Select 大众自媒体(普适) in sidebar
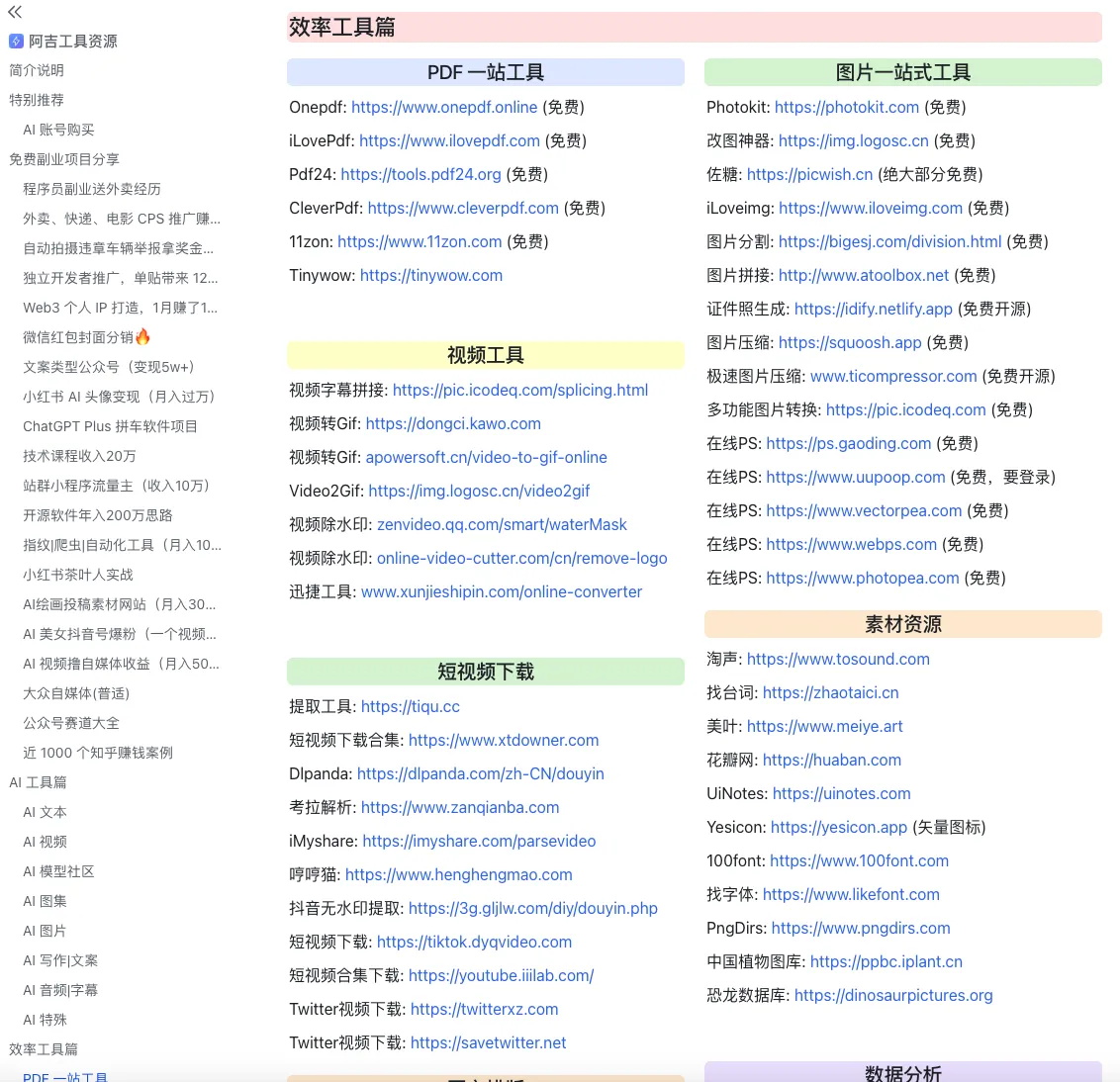 (x=76, y=692)
